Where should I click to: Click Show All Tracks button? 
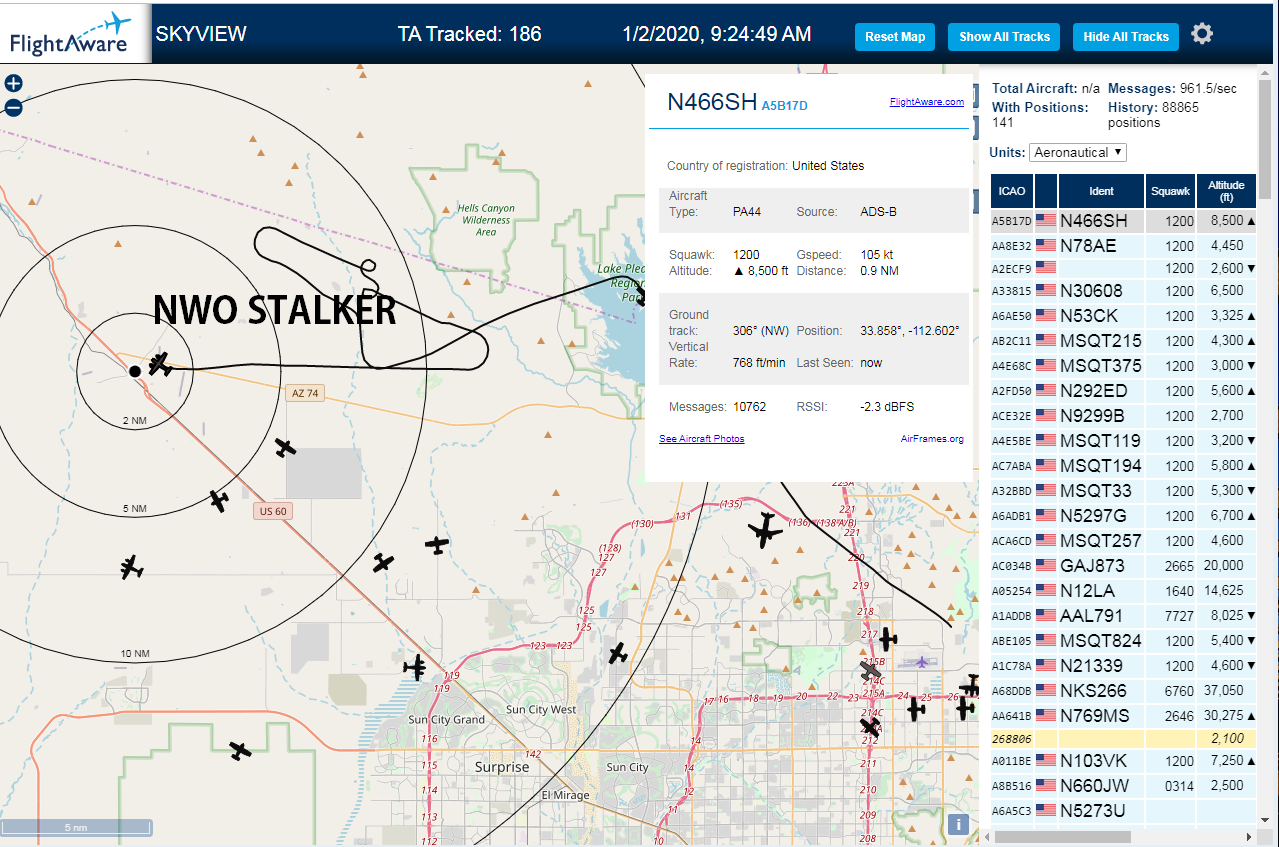tap(1004, 37)
